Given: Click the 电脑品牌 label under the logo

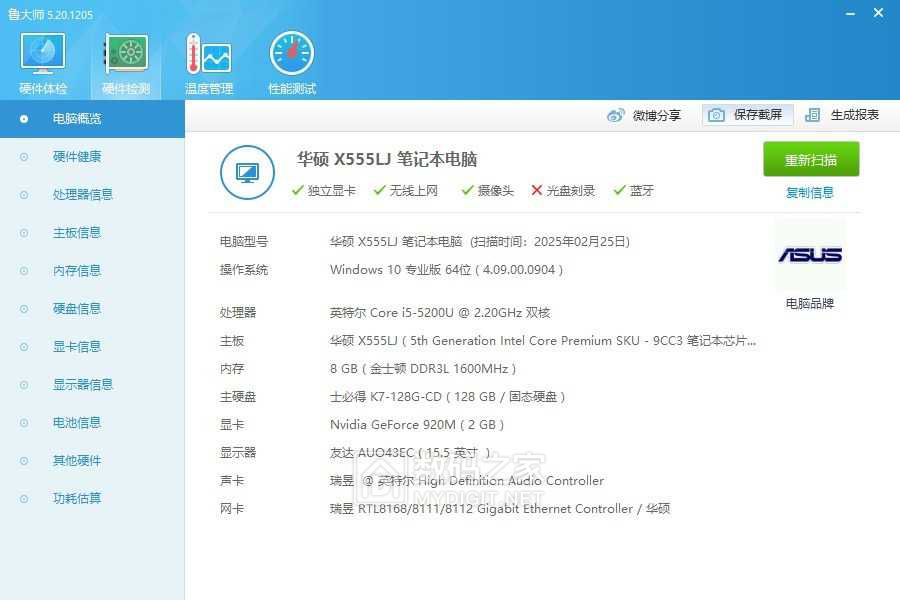Looking at the screenshot, I should (810, 303).
